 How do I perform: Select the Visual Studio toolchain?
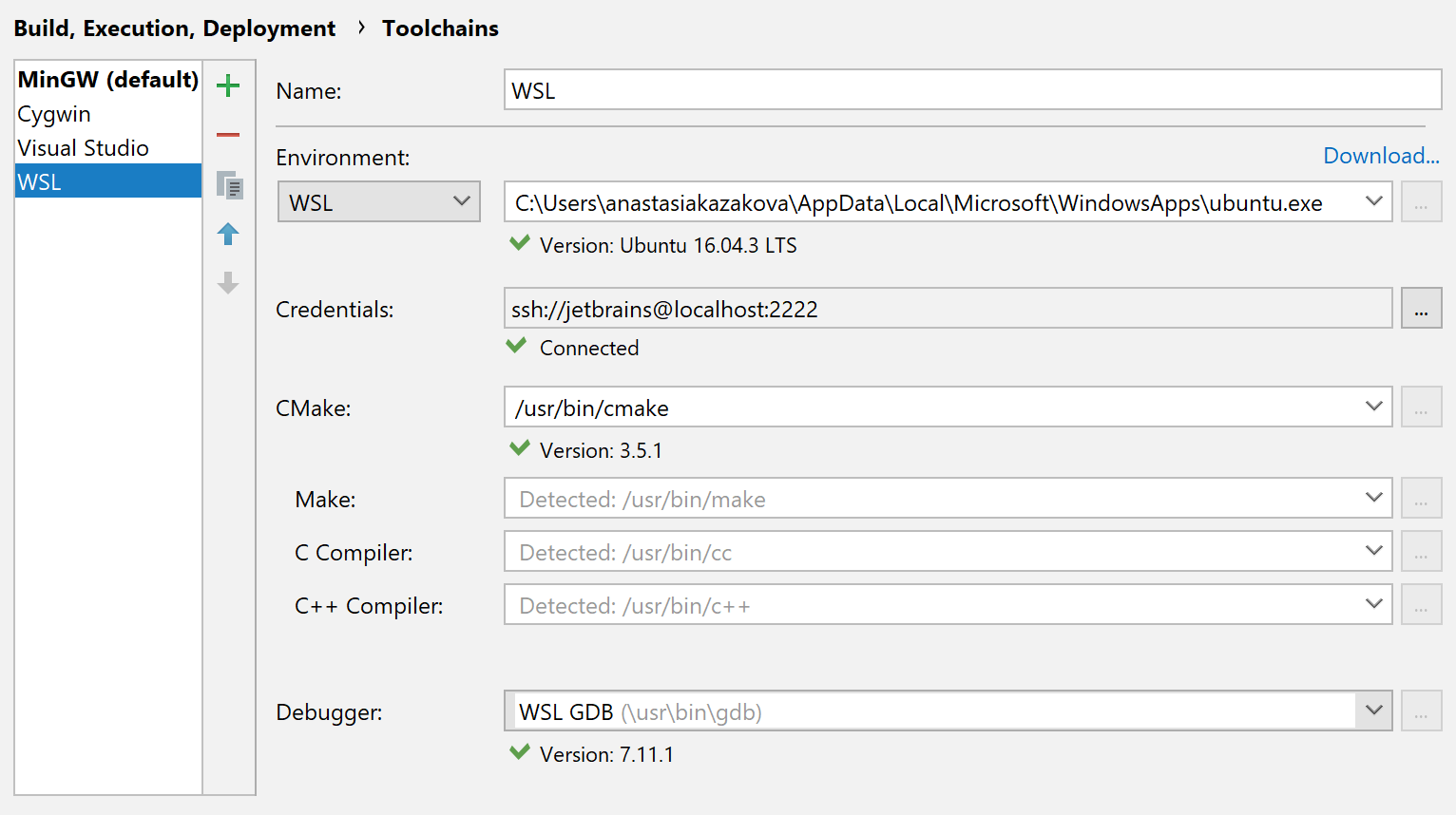coord(84,148)
